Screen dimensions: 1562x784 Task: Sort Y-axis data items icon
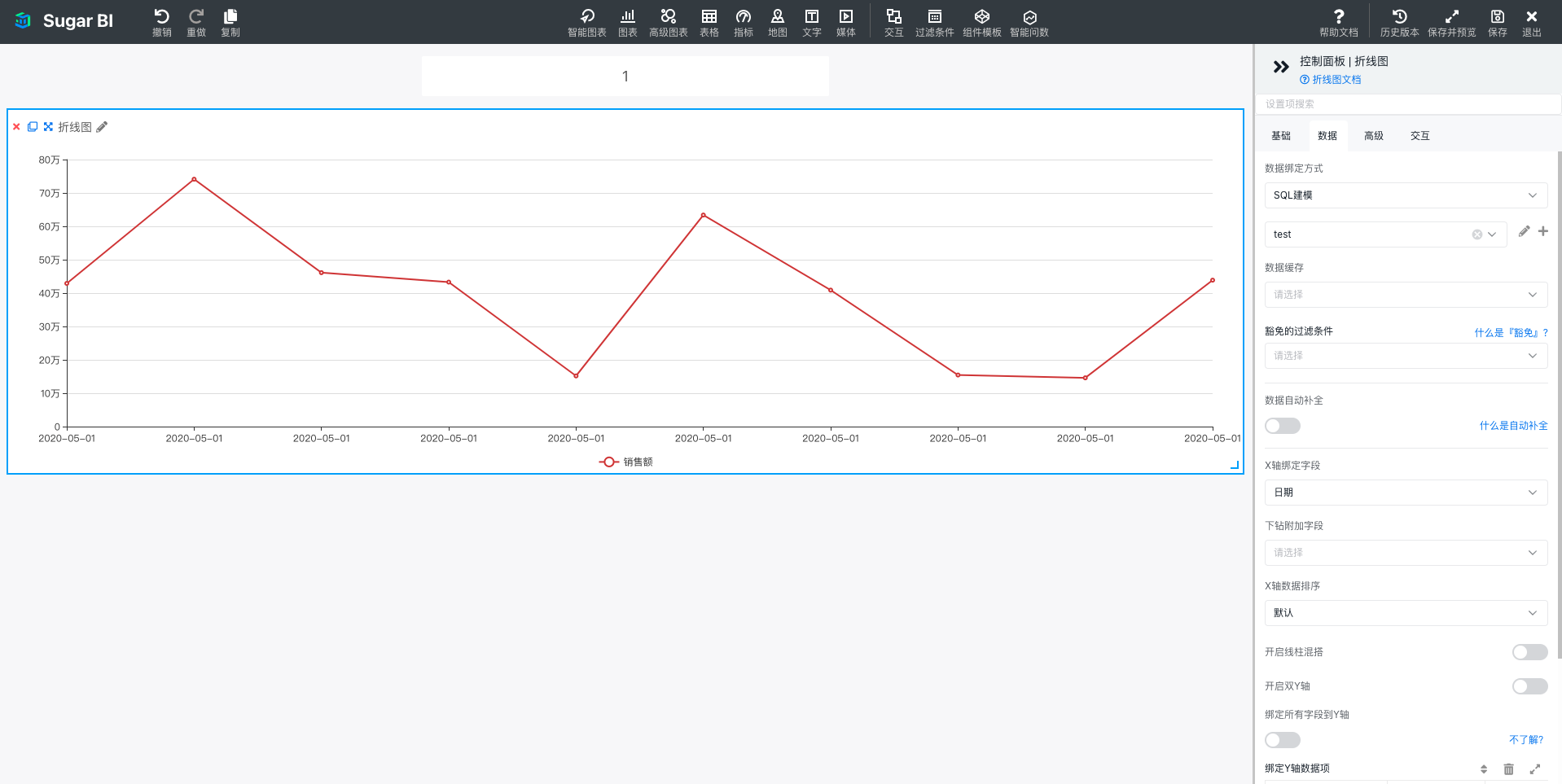point(1484,769)
